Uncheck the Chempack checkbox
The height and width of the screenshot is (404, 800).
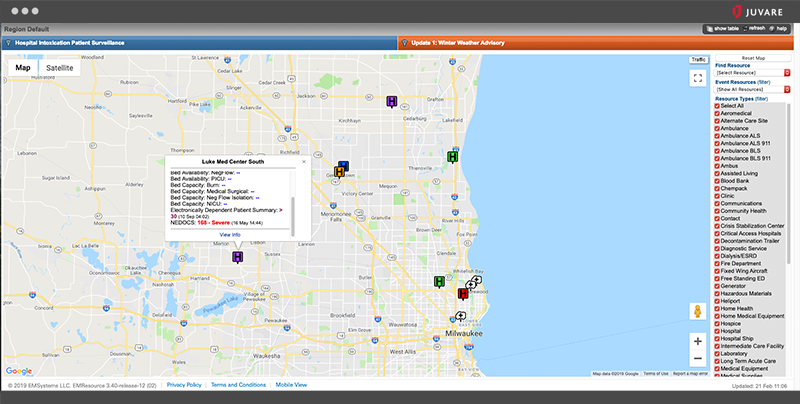click(x=717, y=188)
